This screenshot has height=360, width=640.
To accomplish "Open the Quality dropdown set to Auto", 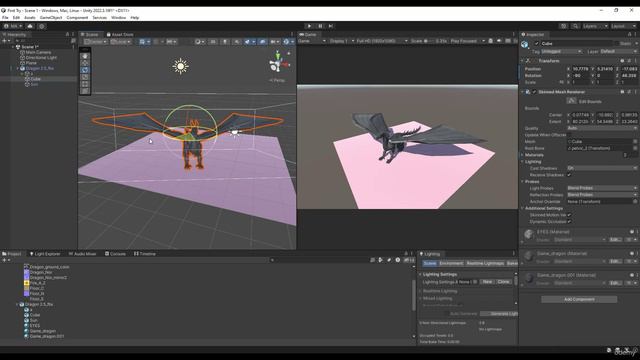I will 602,128.
